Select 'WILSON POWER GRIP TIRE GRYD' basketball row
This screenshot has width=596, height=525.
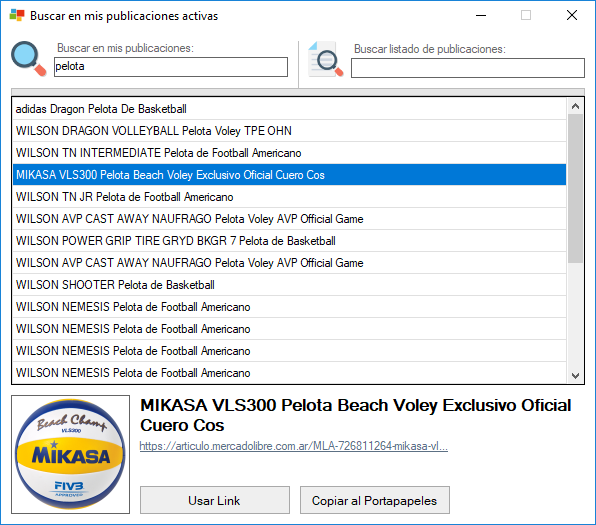(x=289, y=241)
